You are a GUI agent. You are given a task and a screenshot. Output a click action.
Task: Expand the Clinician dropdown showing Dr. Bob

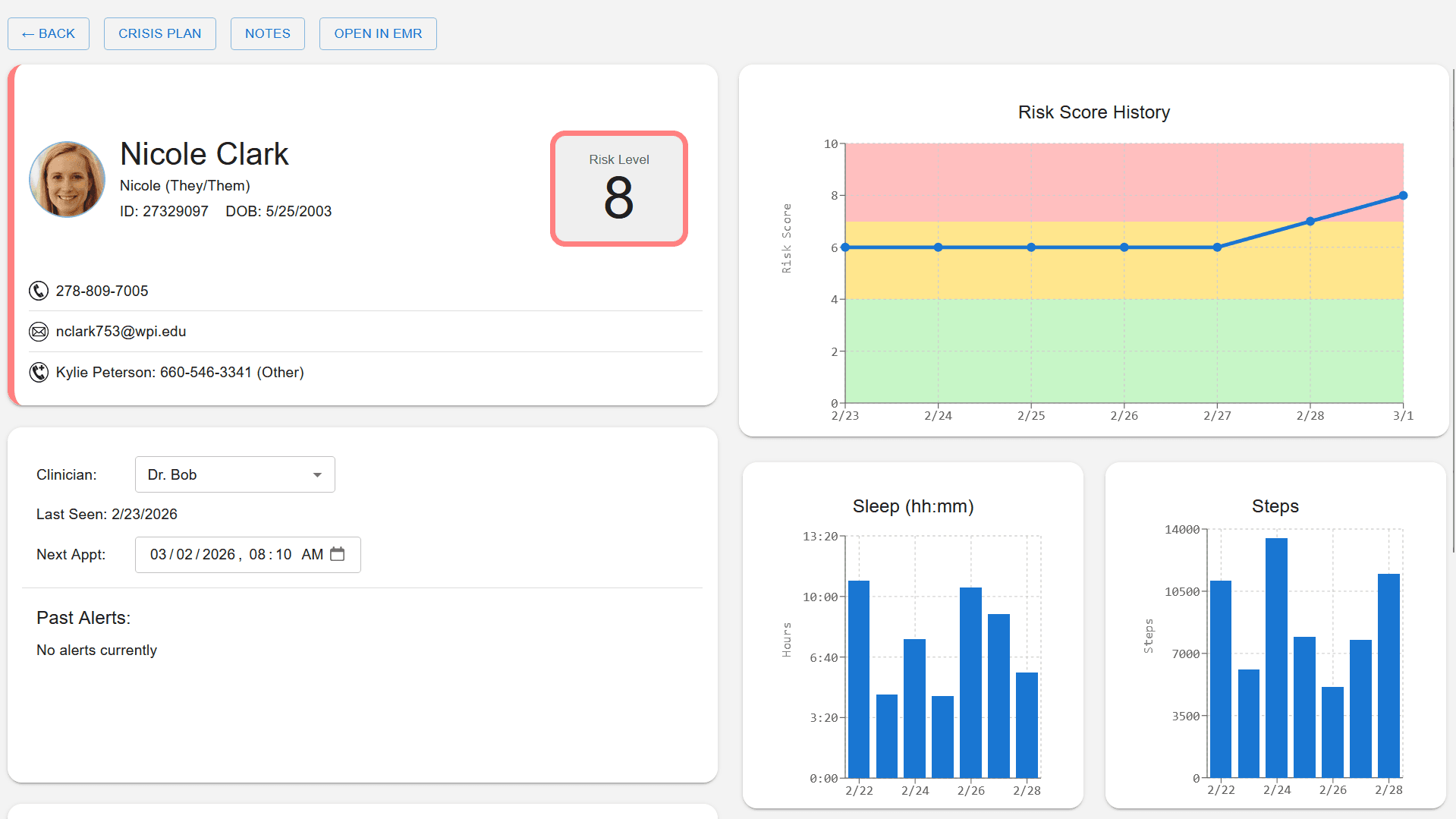(x=235, y=474)
